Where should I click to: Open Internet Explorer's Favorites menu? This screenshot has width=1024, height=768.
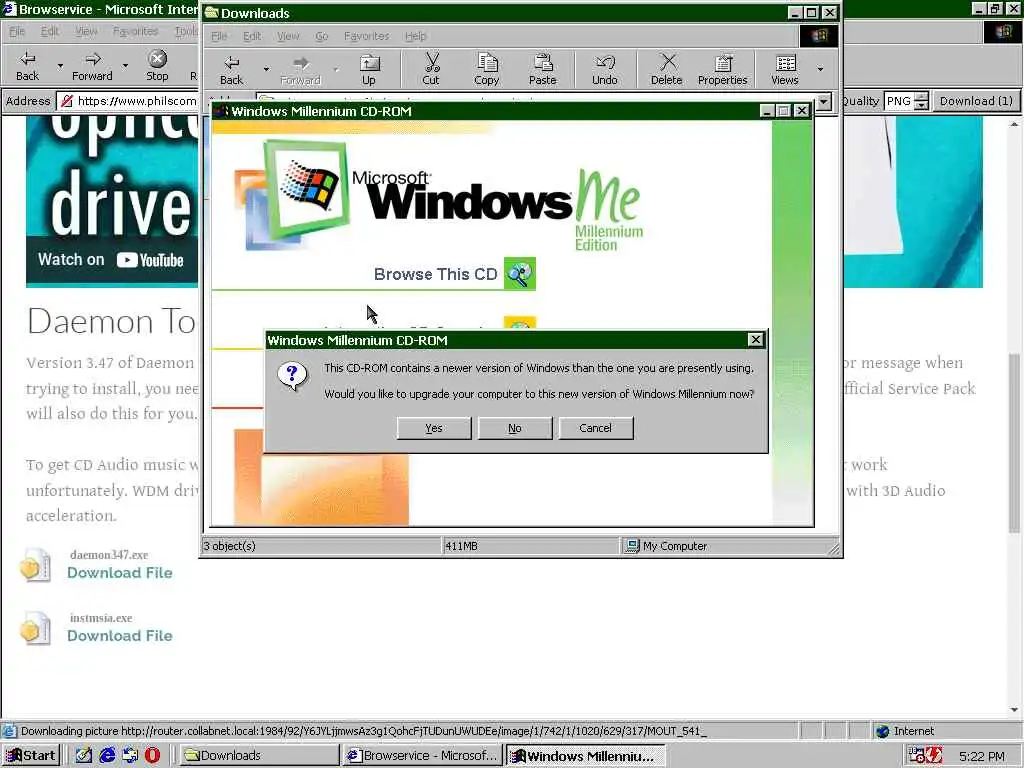coord(135,31)
